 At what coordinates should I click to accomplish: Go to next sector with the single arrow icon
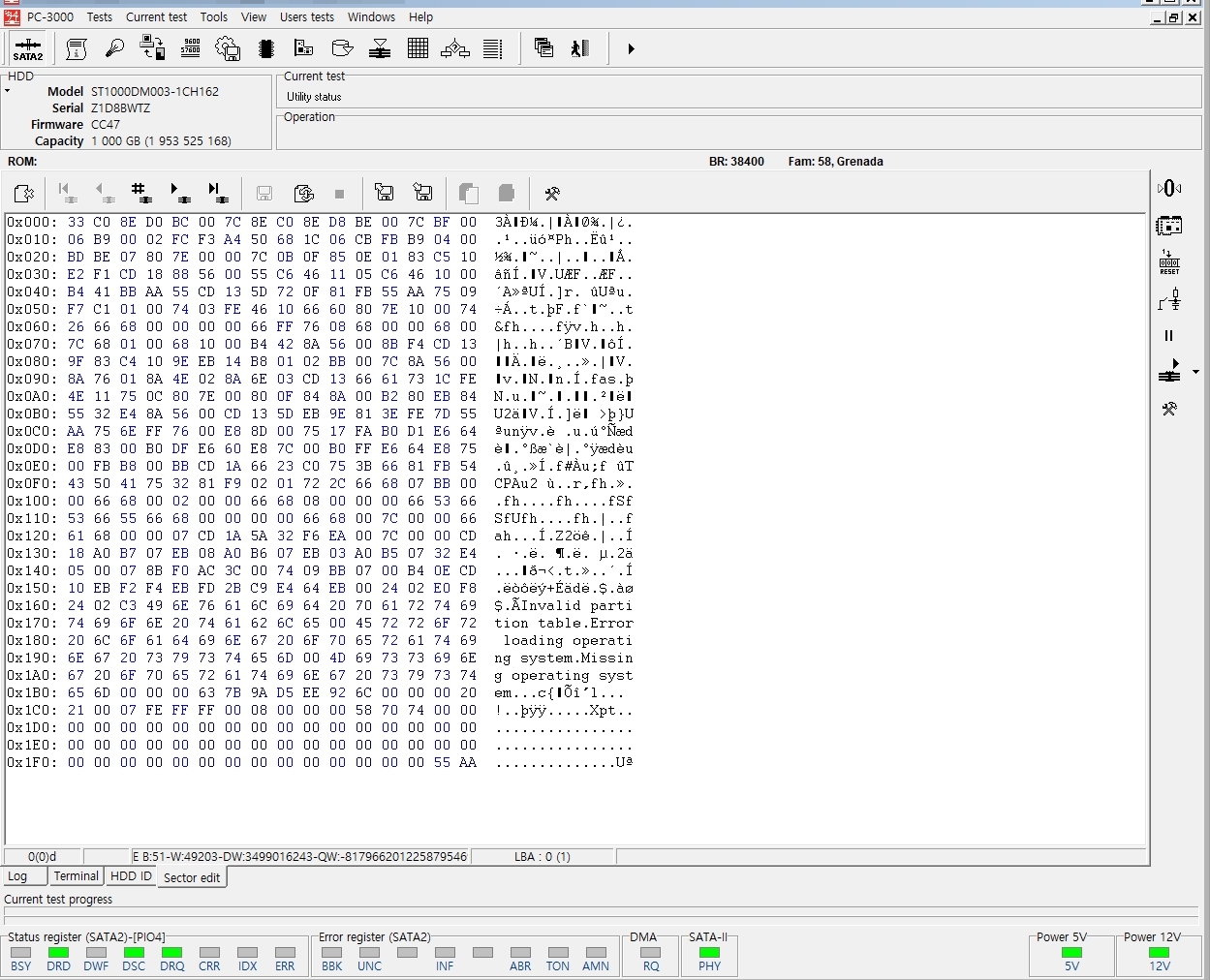180,193
